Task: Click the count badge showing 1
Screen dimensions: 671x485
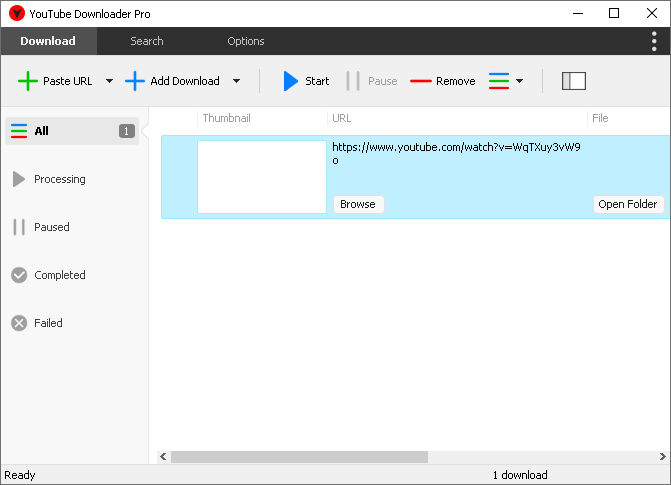Action: click(127, 131)
